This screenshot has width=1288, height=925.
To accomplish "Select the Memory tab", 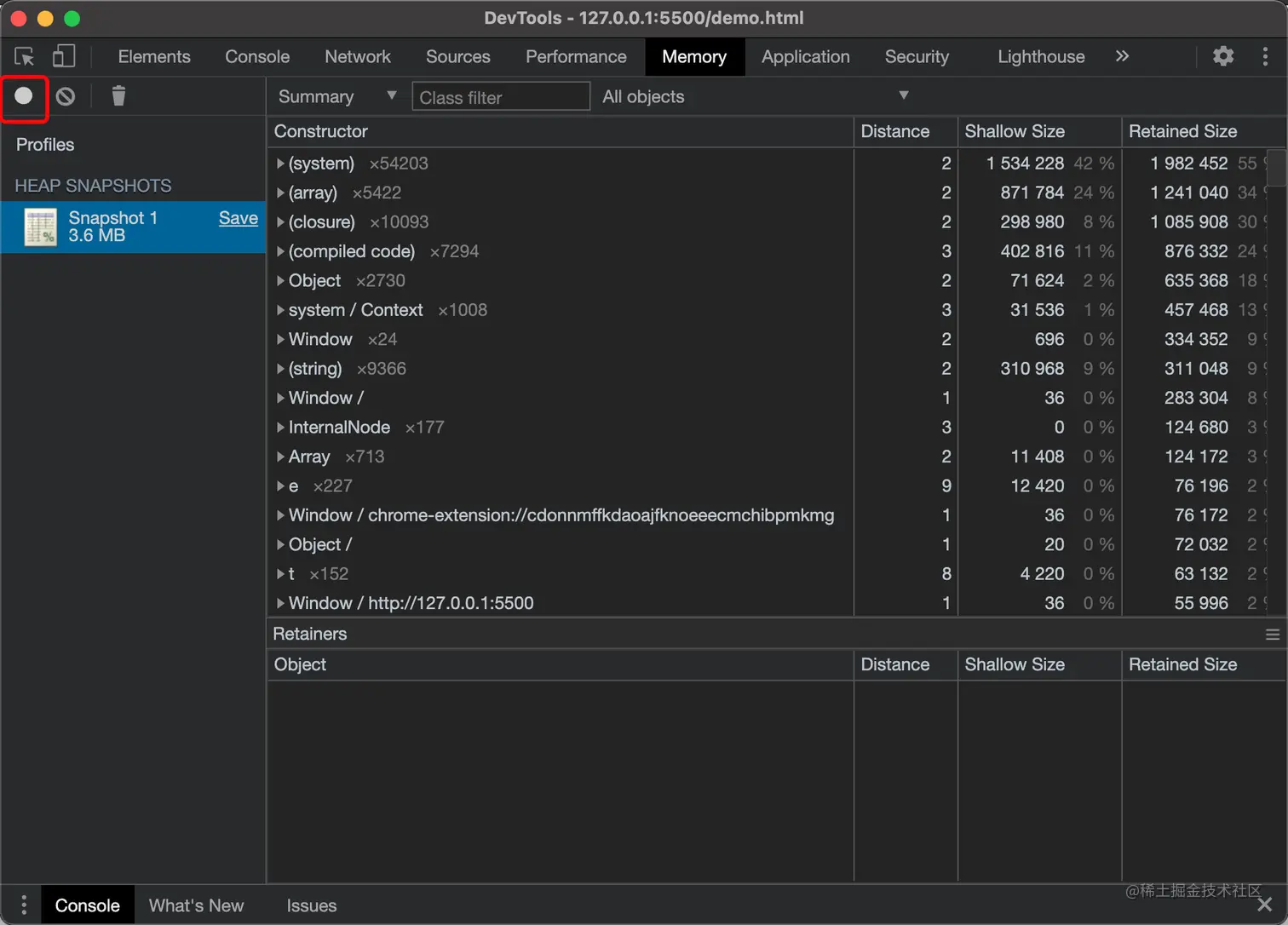I will coord(694,56).
